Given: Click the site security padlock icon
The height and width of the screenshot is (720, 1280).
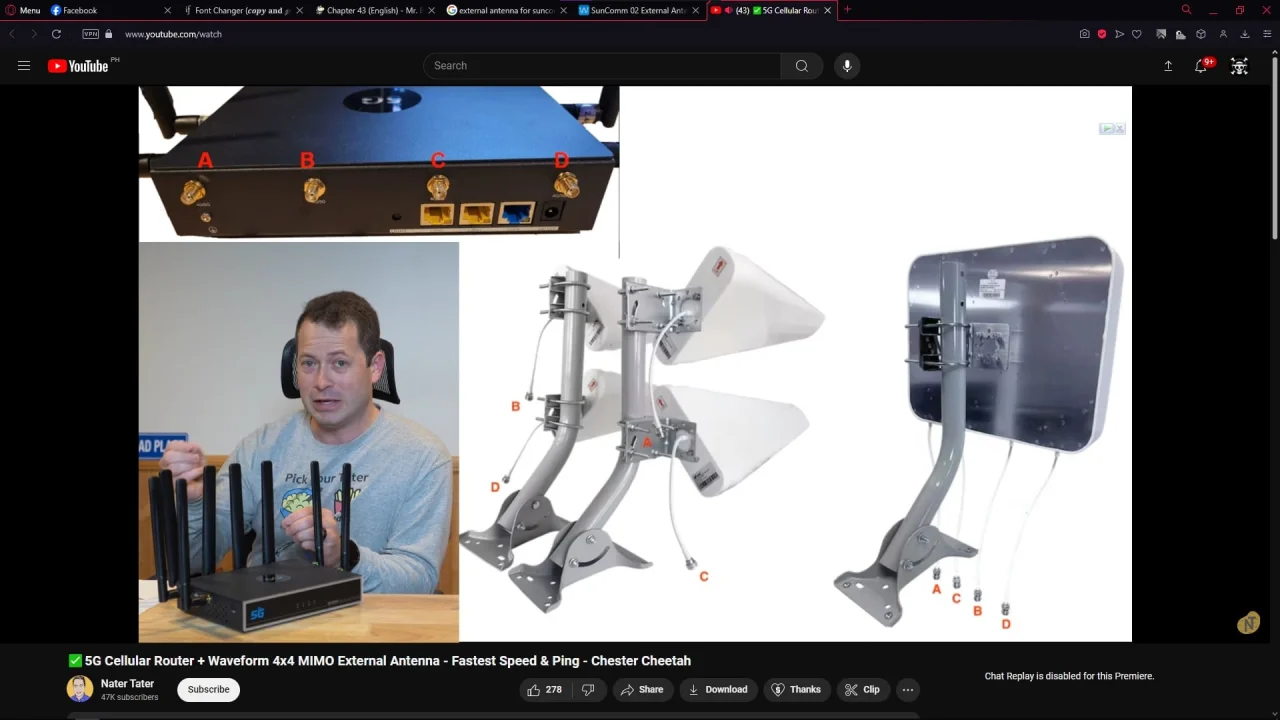Looking at the screenshot, I should [109, 34].
